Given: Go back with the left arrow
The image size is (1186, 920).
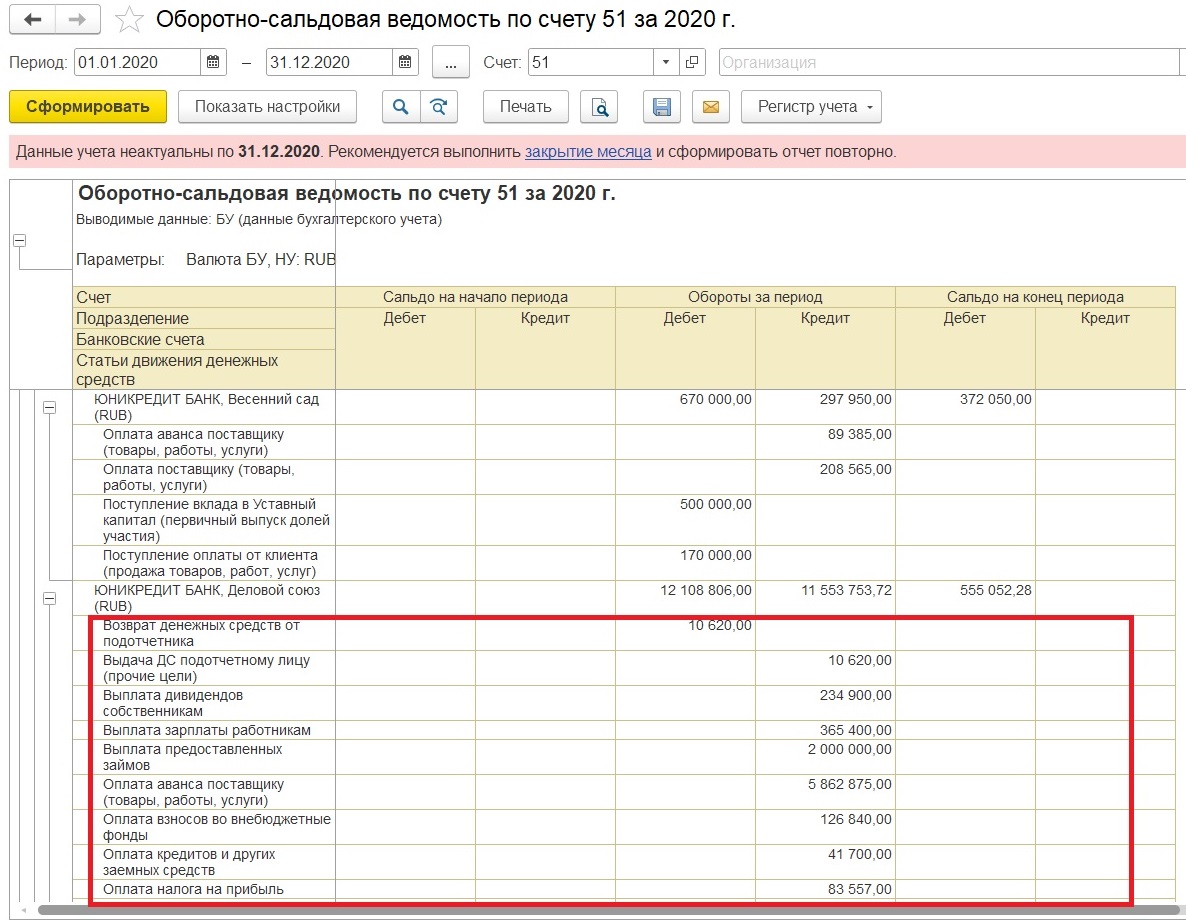Looking at the screenshot, I should point(32,20).
